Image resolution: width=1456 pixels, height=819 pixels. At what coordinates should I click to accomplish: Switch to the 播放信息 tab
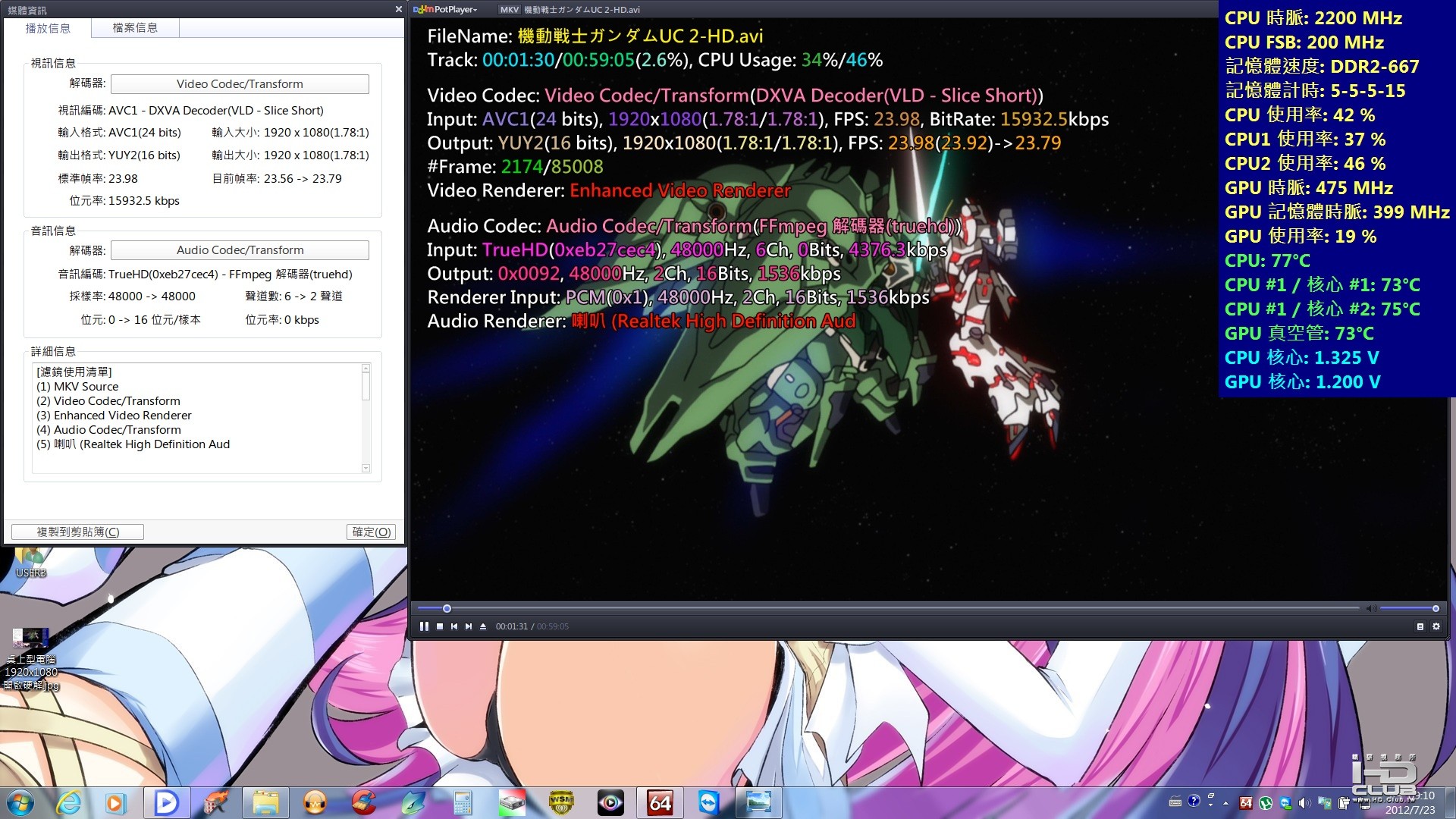[48, 28]
